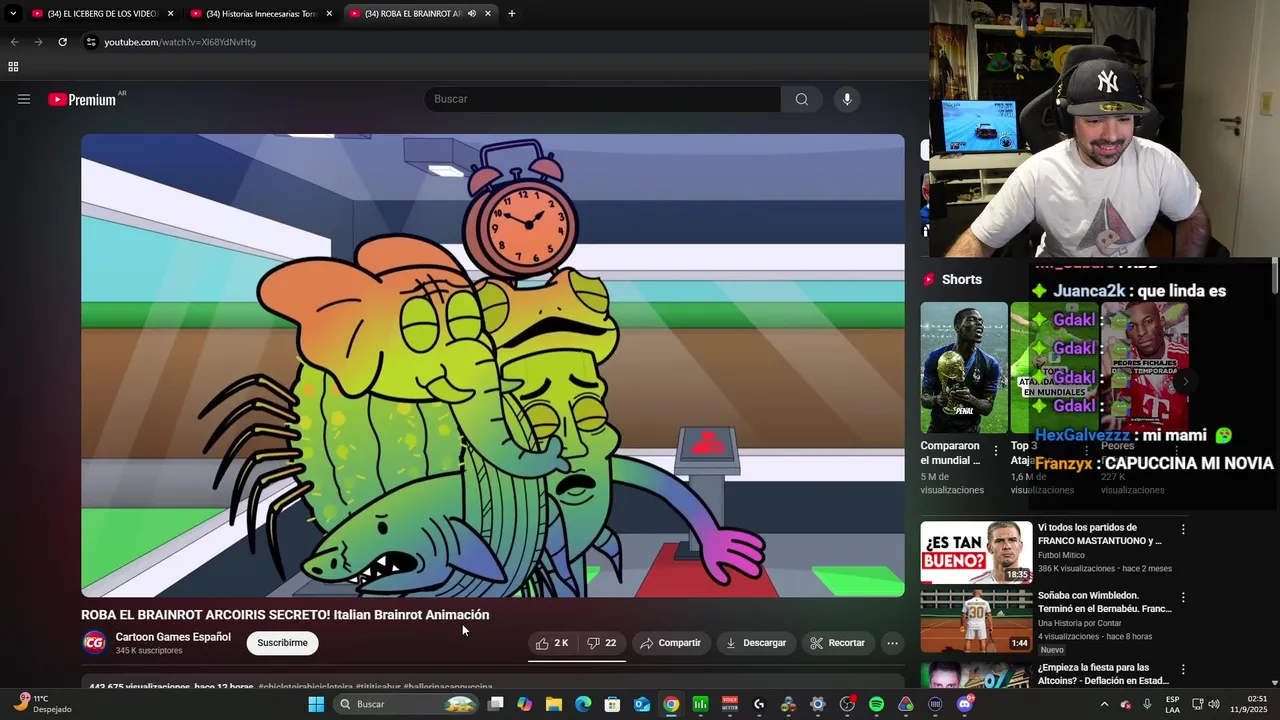The height and width of the screenshot is (720, 1280).
Task: Open the ¿ES TAN BUENO? video thumbnail
Action: (976, 552)
